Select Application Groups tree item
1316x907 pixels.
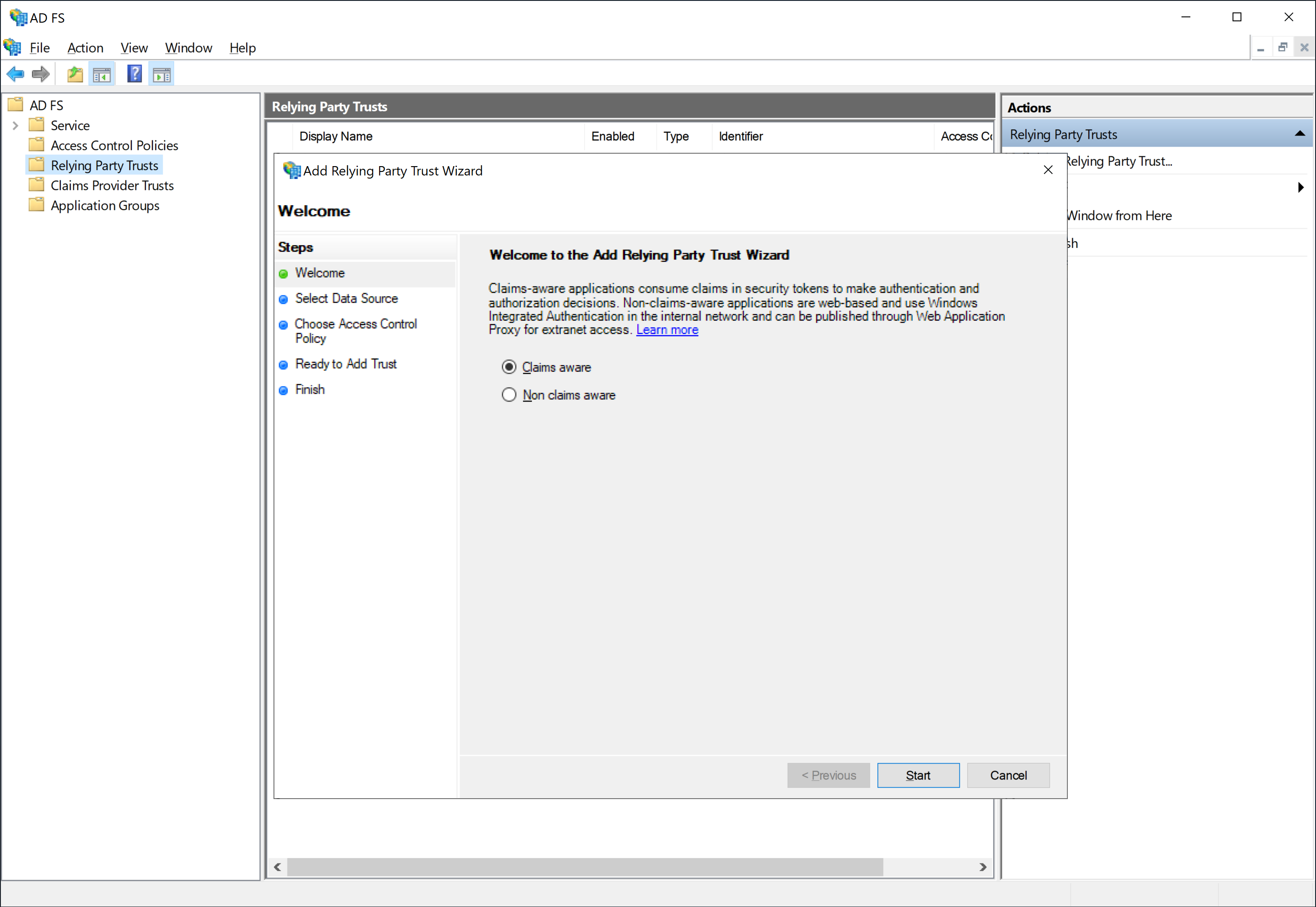(x=105, y=205)
